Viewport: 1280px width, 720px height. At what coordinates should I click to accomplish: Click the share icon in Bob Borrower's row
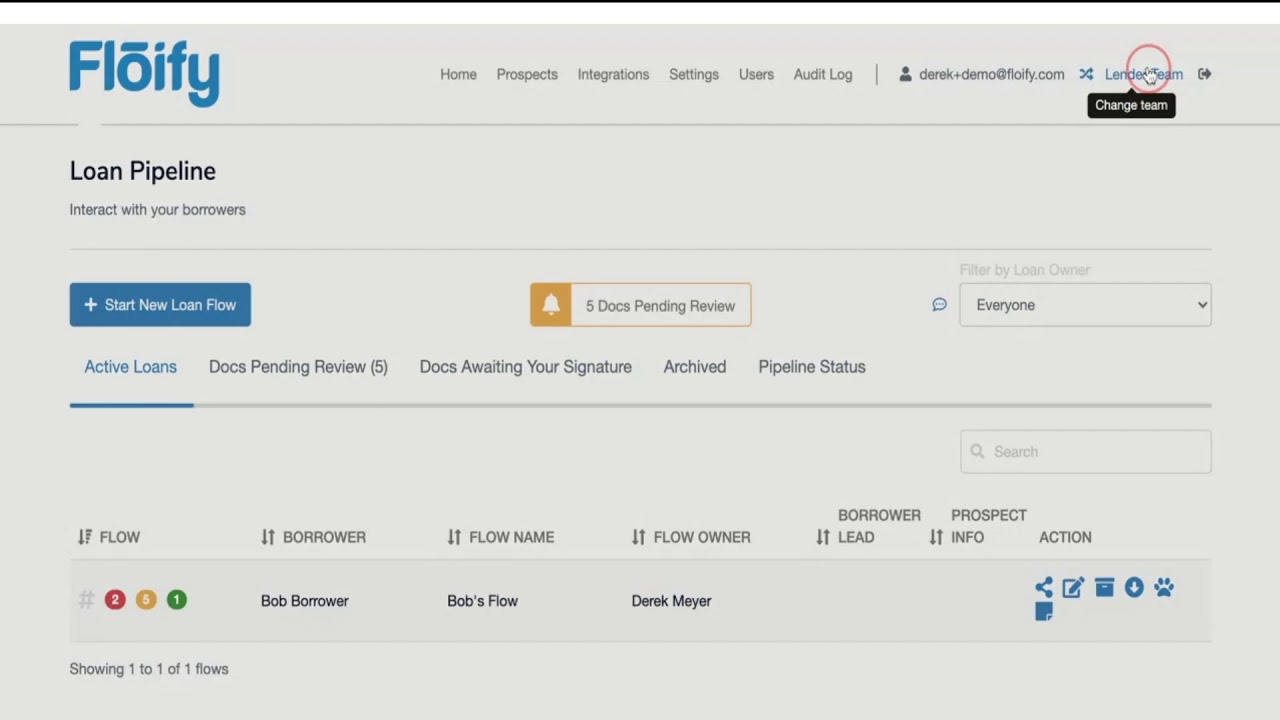pos(1044,588)
